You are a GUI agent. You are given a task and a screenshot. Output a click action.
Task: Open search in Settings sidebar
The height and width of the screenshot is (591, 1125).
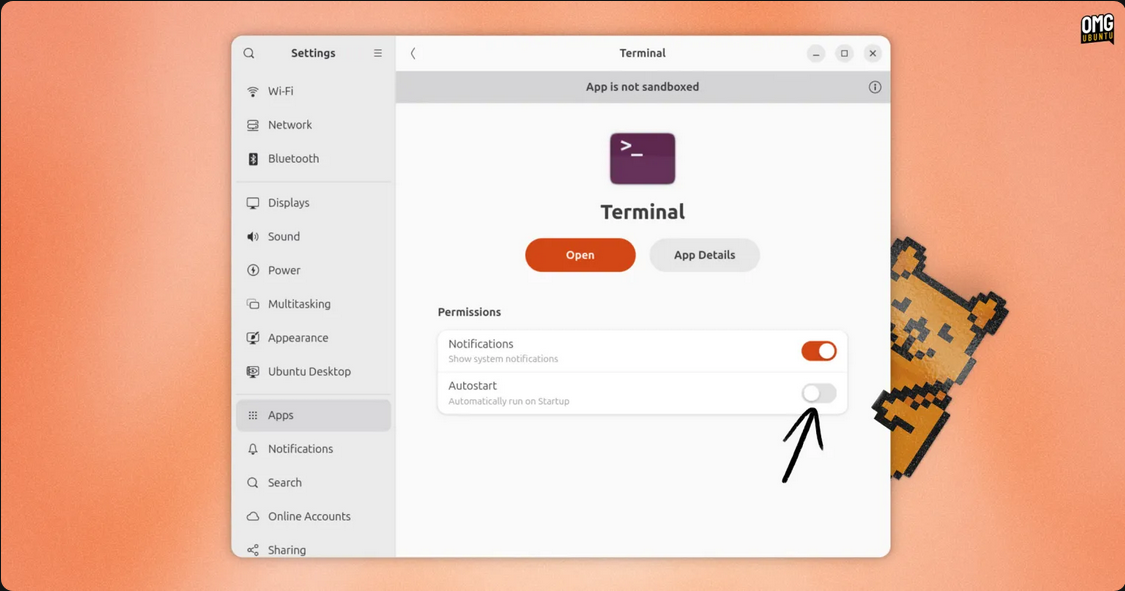click(249, 53)
